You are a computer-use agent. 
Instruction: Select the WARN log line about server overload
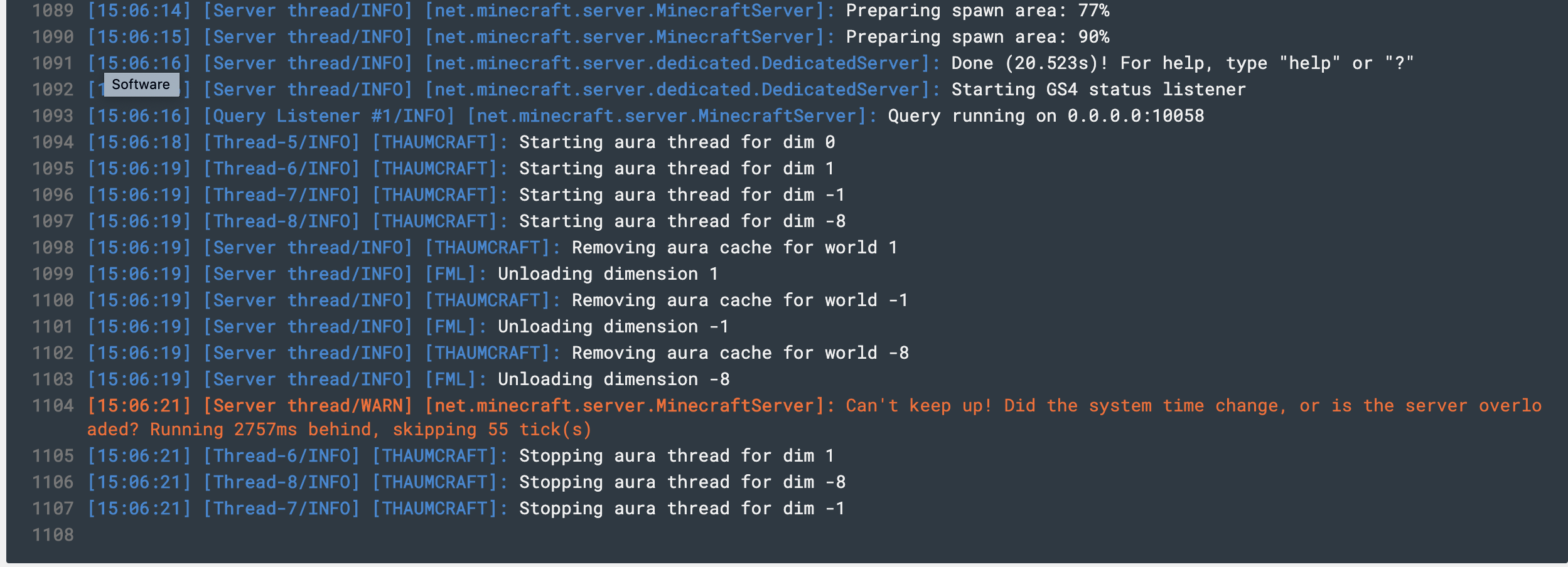pyautogui.click(x=814, y=418)
